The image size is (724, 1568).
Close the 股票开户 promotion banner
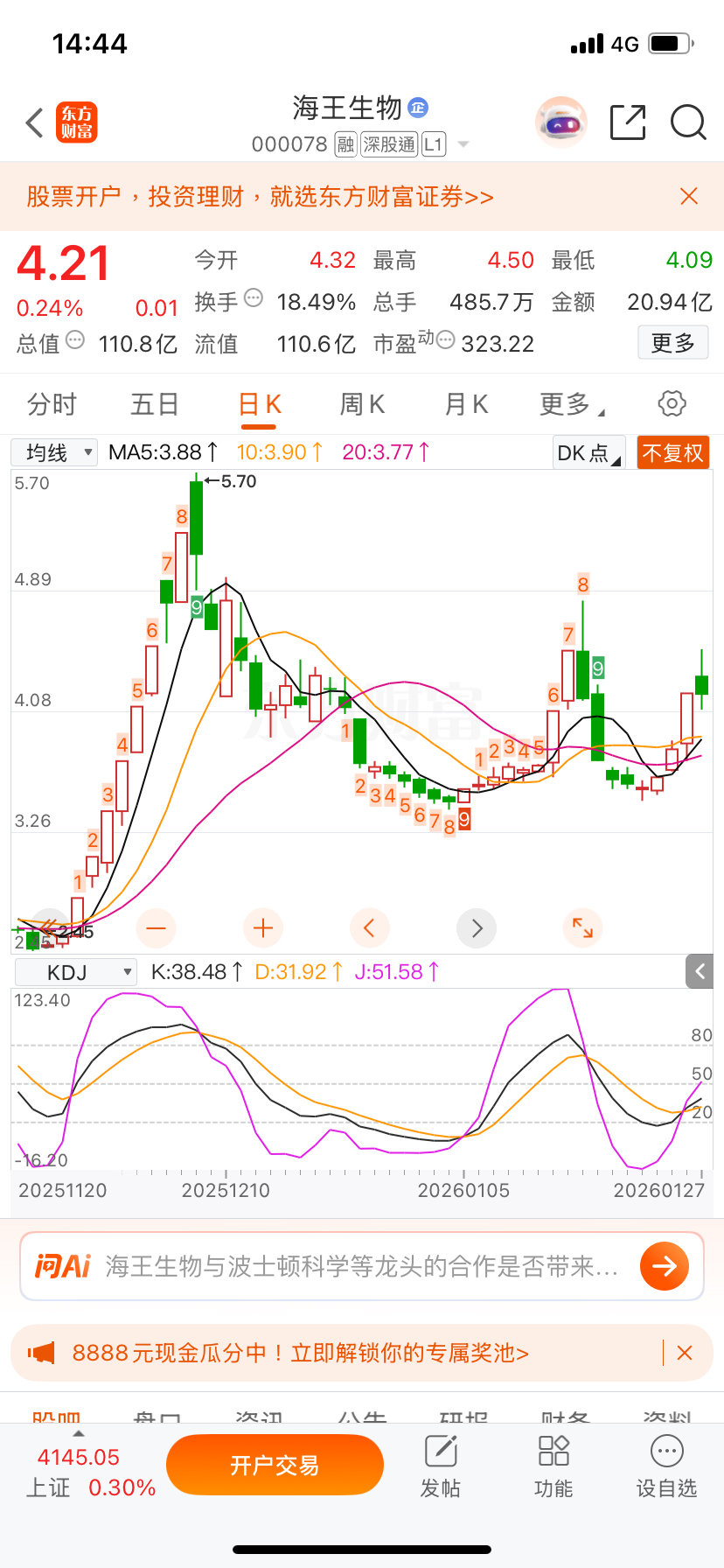click(689, 196)
